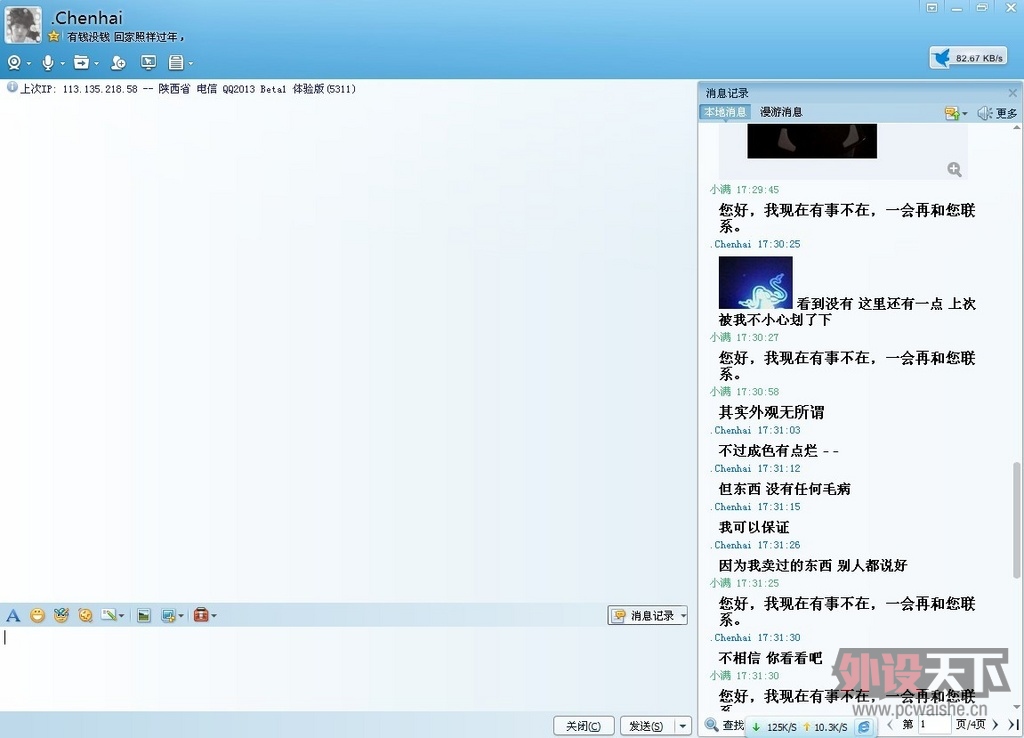Open dropdown arrow beside screen capture icon
Screen dimensions: 1024x738
[181, 616]
